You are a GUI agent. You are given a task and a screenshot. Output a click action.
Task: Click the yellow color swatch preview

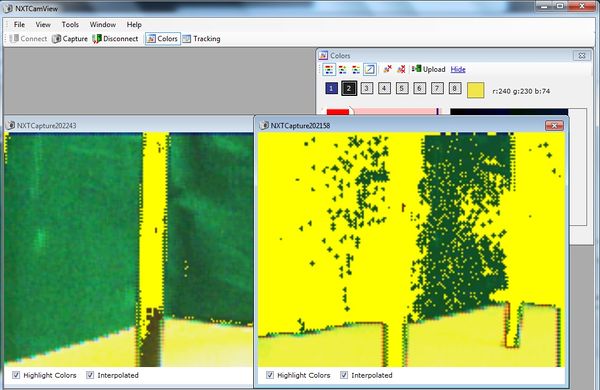click(x=476, y=90)
